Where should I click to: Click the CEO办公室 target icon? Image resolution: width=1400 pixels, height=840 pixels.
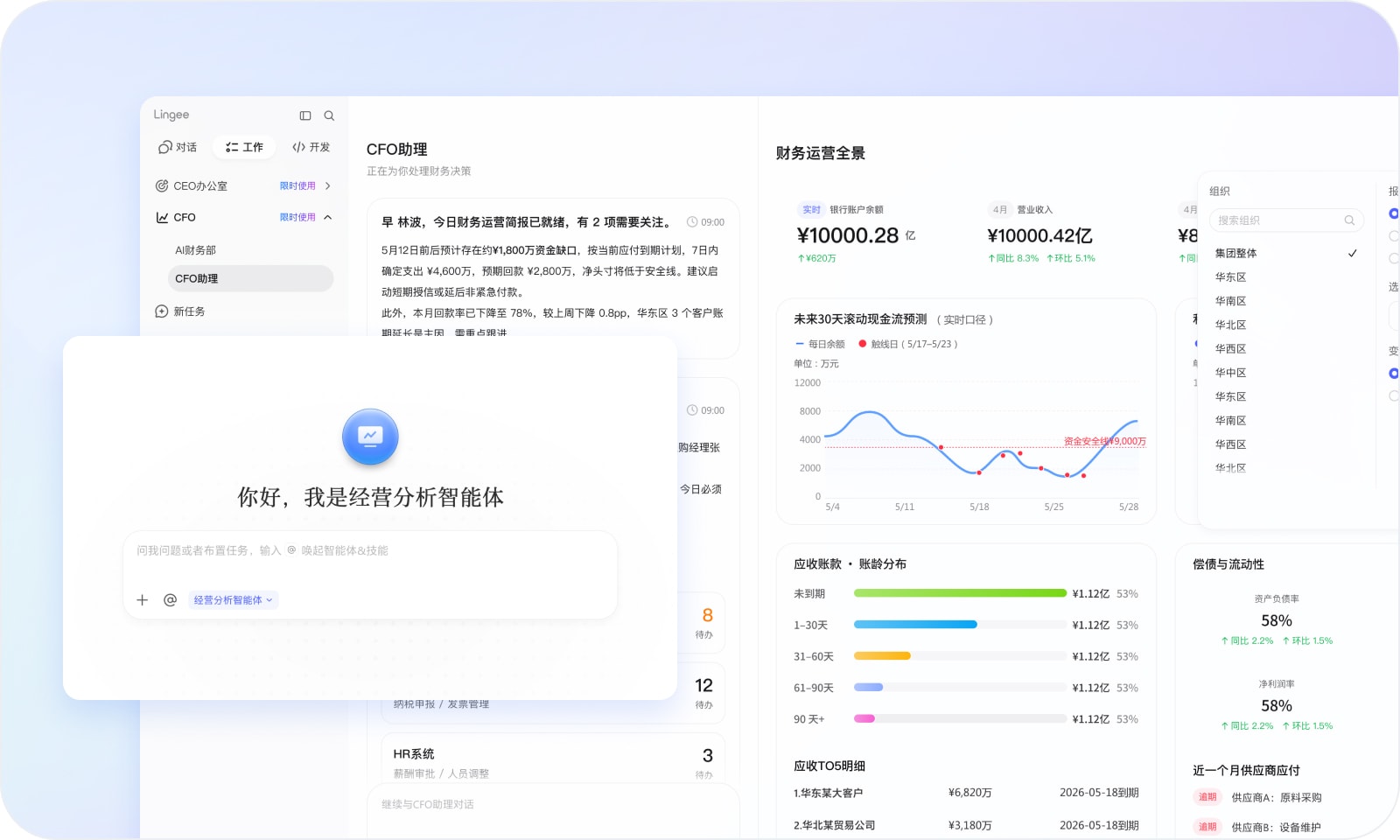click(x=162, y=185)
